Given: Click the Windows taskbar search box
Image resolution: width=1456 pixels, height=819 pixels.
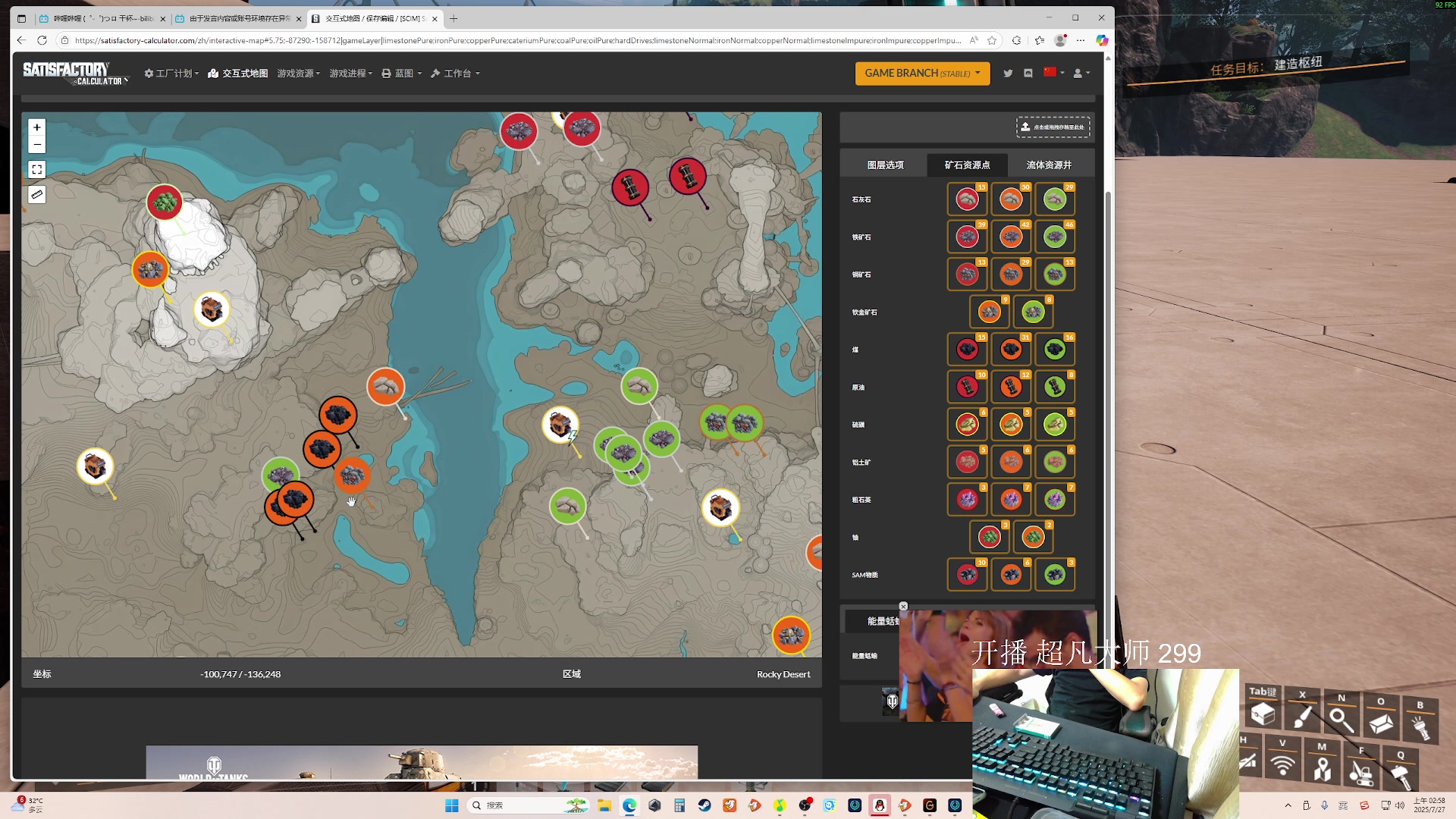Looking at the screenshot, I should tap(529, 805).
